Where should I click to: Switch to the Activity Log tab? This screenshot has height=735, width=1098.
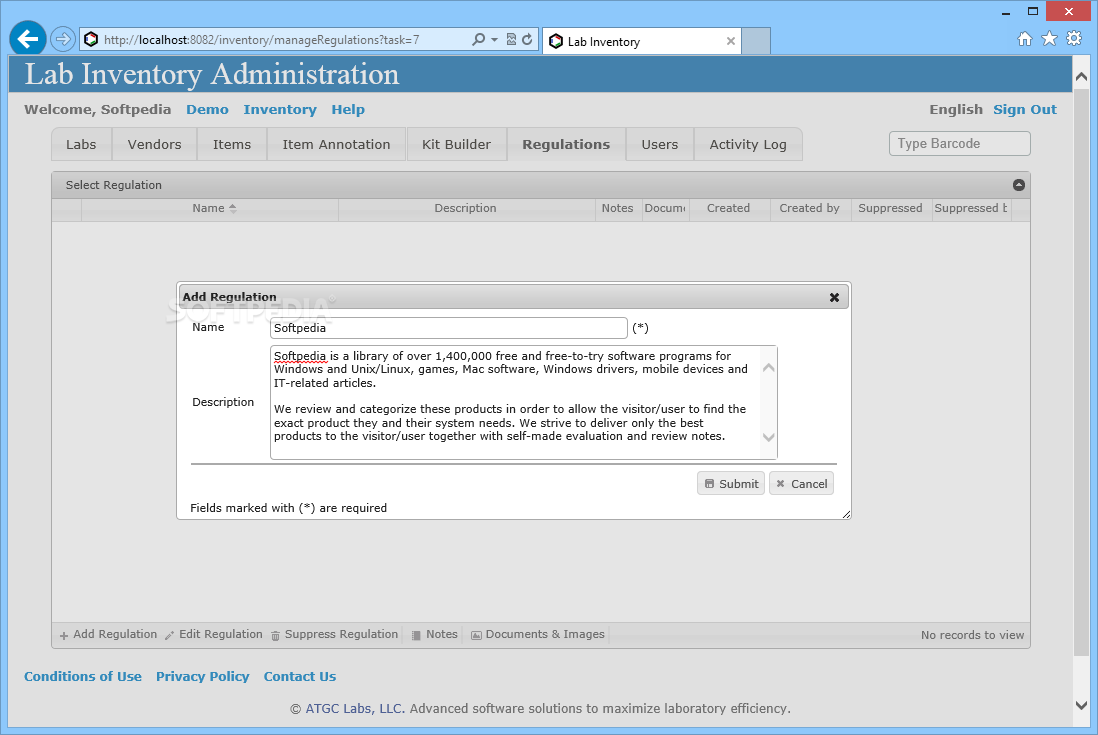(x=748, y=144)
